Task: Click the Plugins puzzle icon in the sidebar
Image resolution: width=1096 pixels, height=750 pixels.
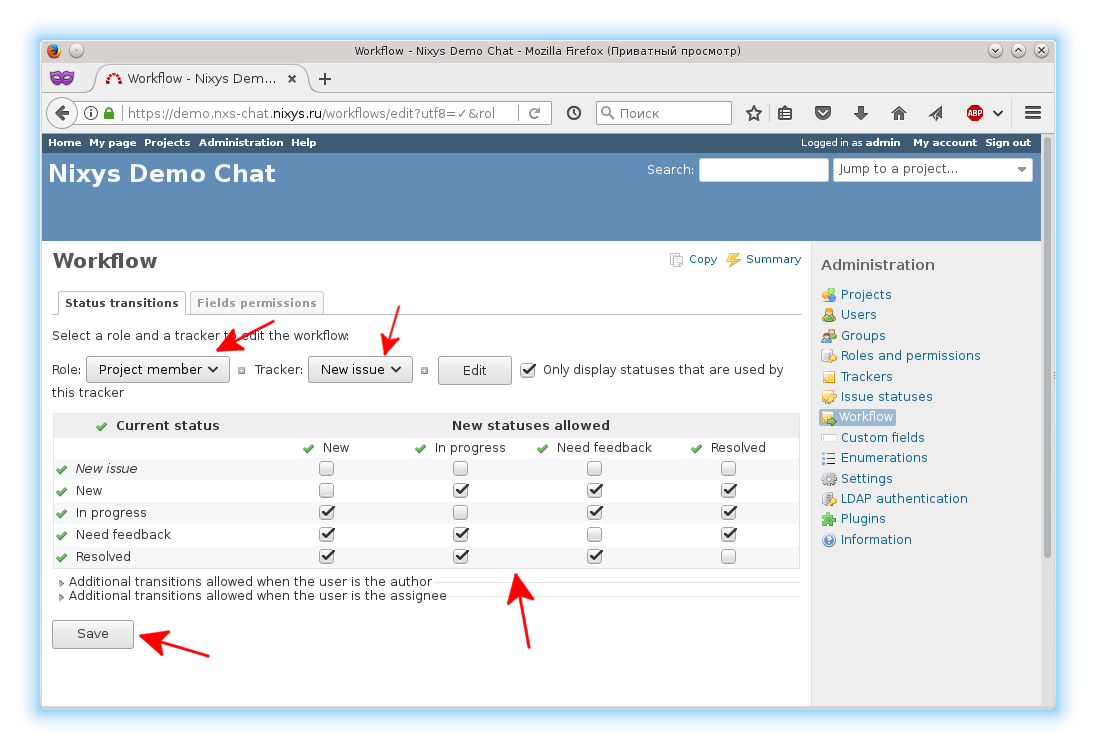Action: pos(829,519)
